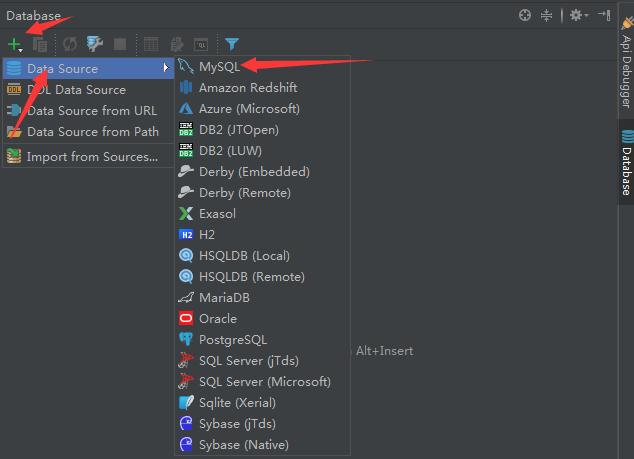Click the scroll-from-editor target icon
634x459 pixels.
pyautogui.click(x=525, y=15)
